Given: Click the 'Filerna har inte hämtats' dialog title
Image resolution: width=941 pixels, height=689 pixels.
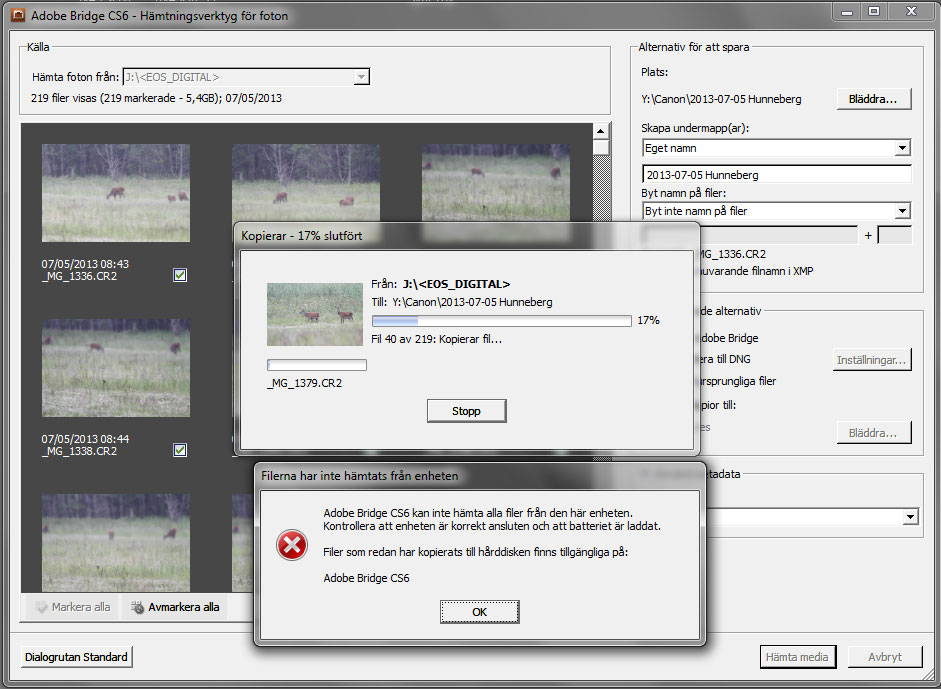Looking at the screenshot, I should (359, 476).
